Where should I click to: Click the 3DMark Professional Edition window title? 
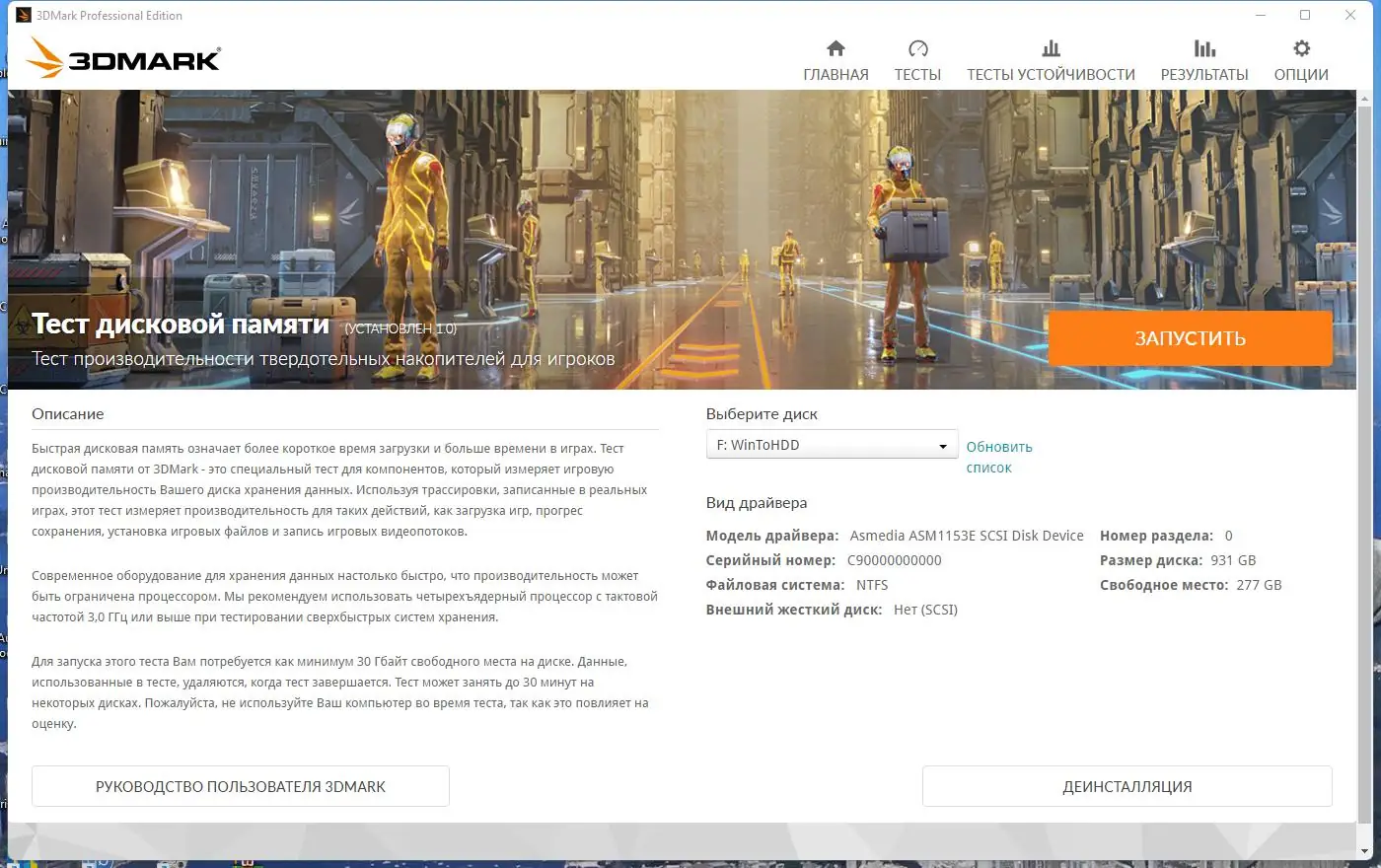point(109,15)
